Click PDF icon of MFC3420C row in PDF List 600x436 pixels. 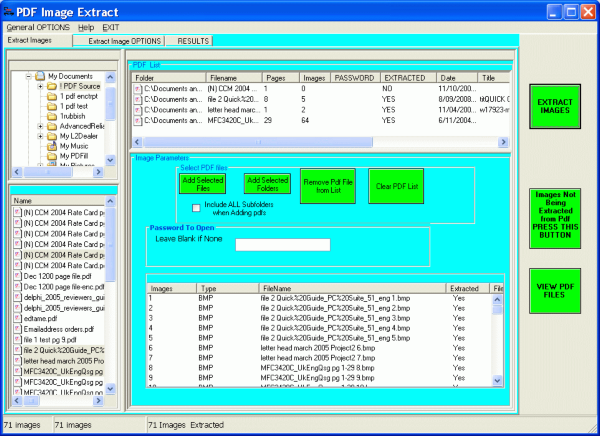[x=138, y=119]
